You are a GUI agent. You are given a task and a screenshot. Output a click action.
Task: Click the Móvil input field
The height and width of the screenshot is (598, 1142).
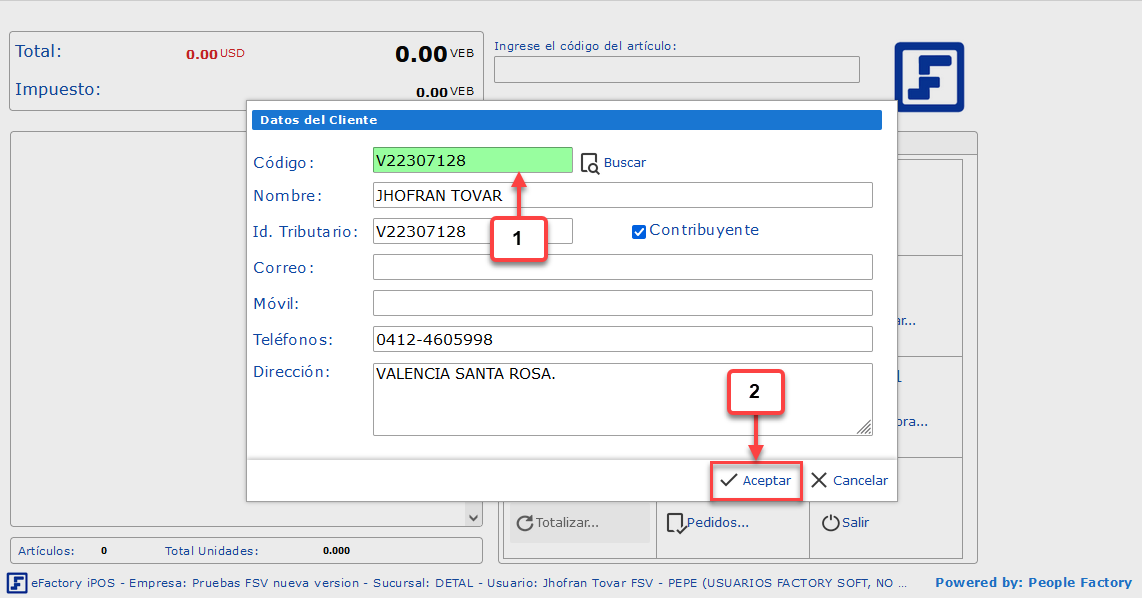(622, 304)
